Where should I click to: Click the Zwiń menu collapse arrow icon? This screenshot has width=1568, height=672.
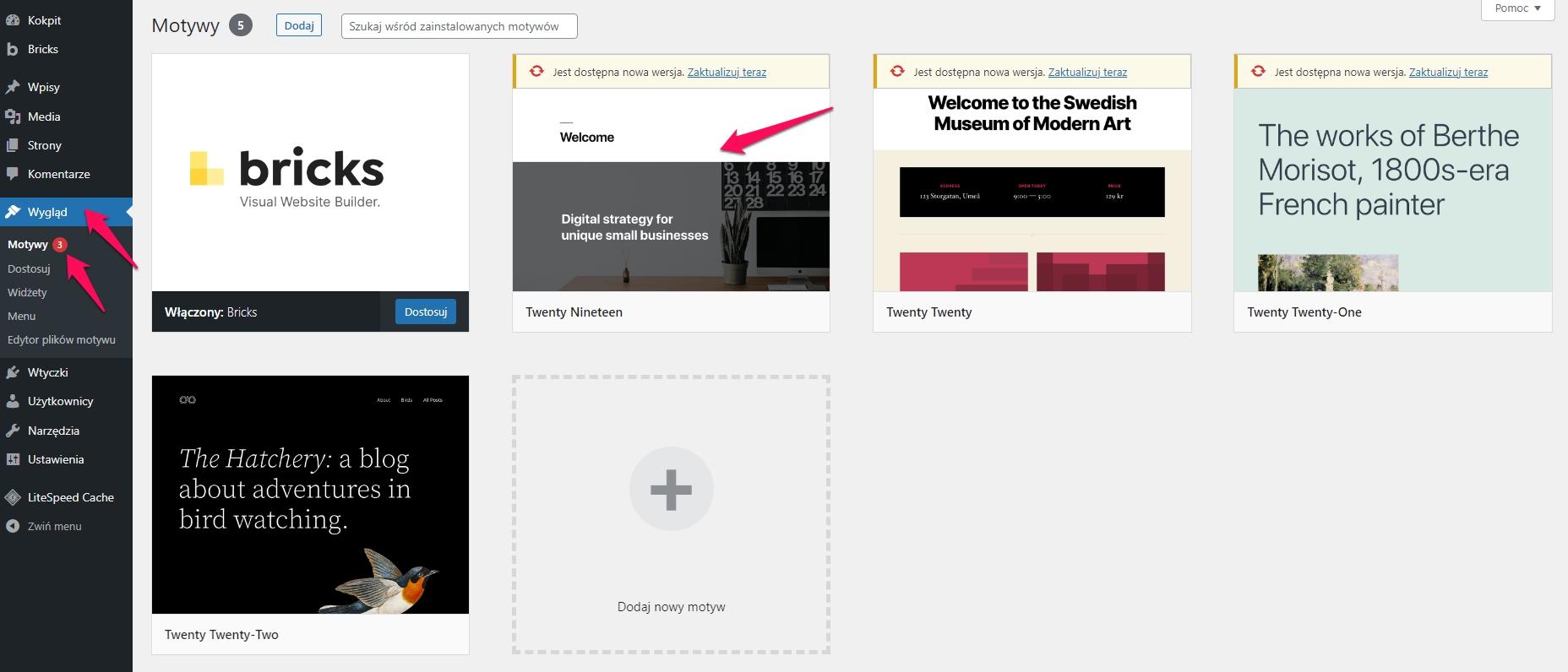(13, 526)
